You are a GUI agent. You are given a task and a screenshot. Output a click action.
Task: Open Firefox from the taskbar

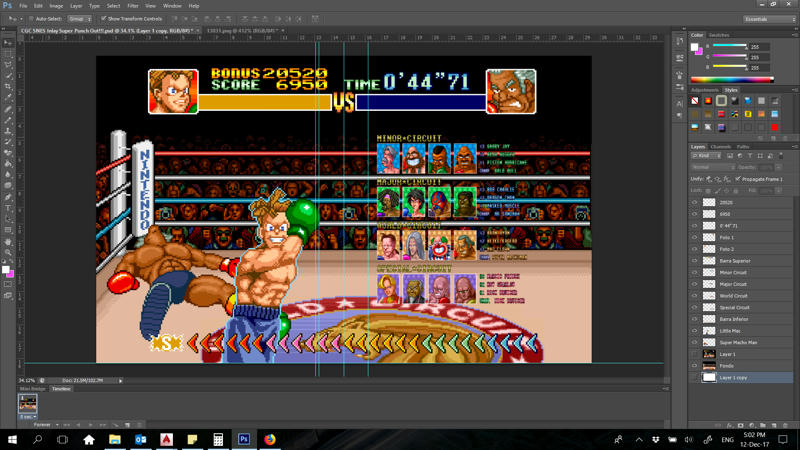[x=270, y=439]
